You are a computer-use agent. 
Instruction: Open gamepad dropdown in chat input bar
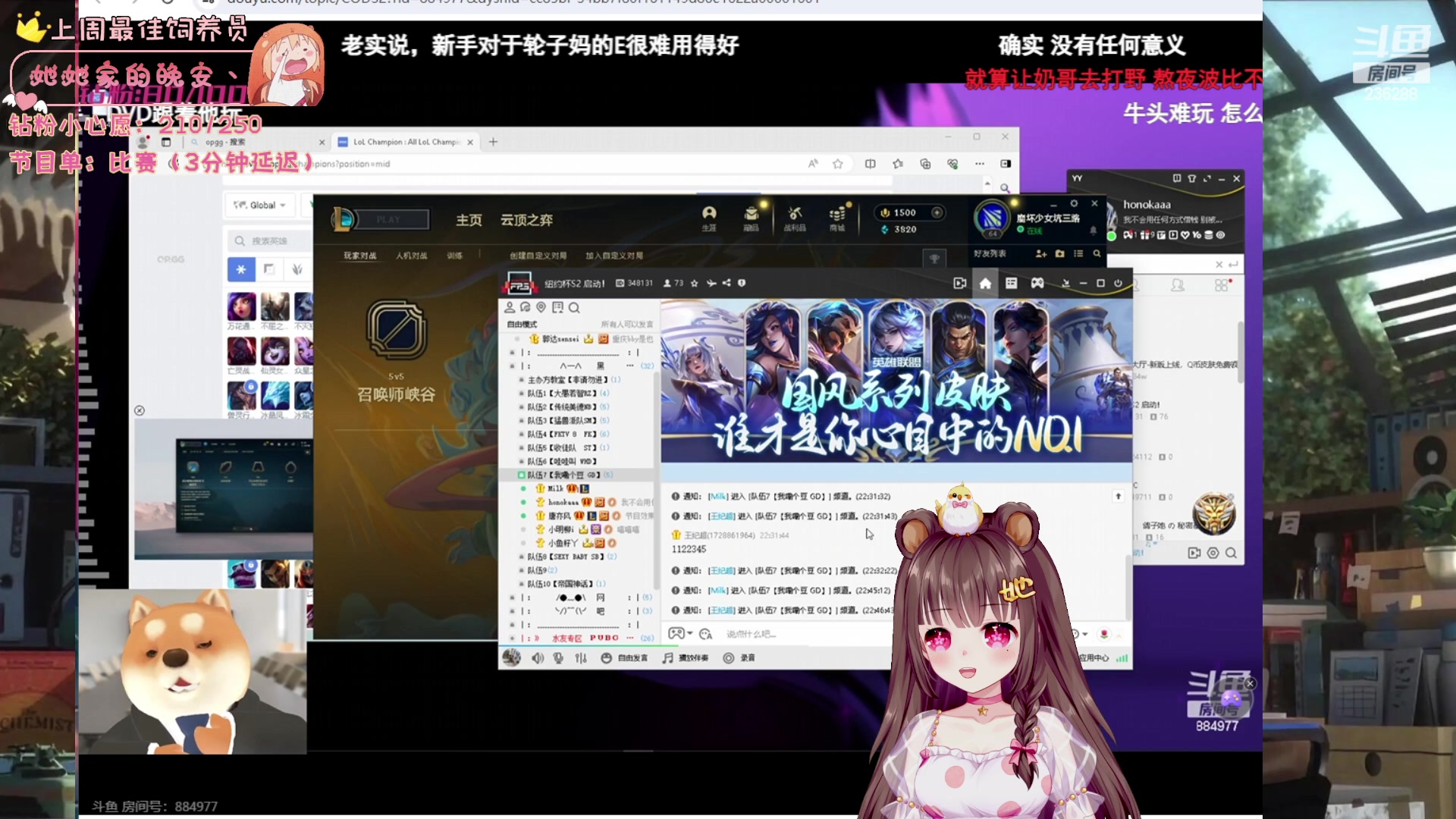(680, 634)
